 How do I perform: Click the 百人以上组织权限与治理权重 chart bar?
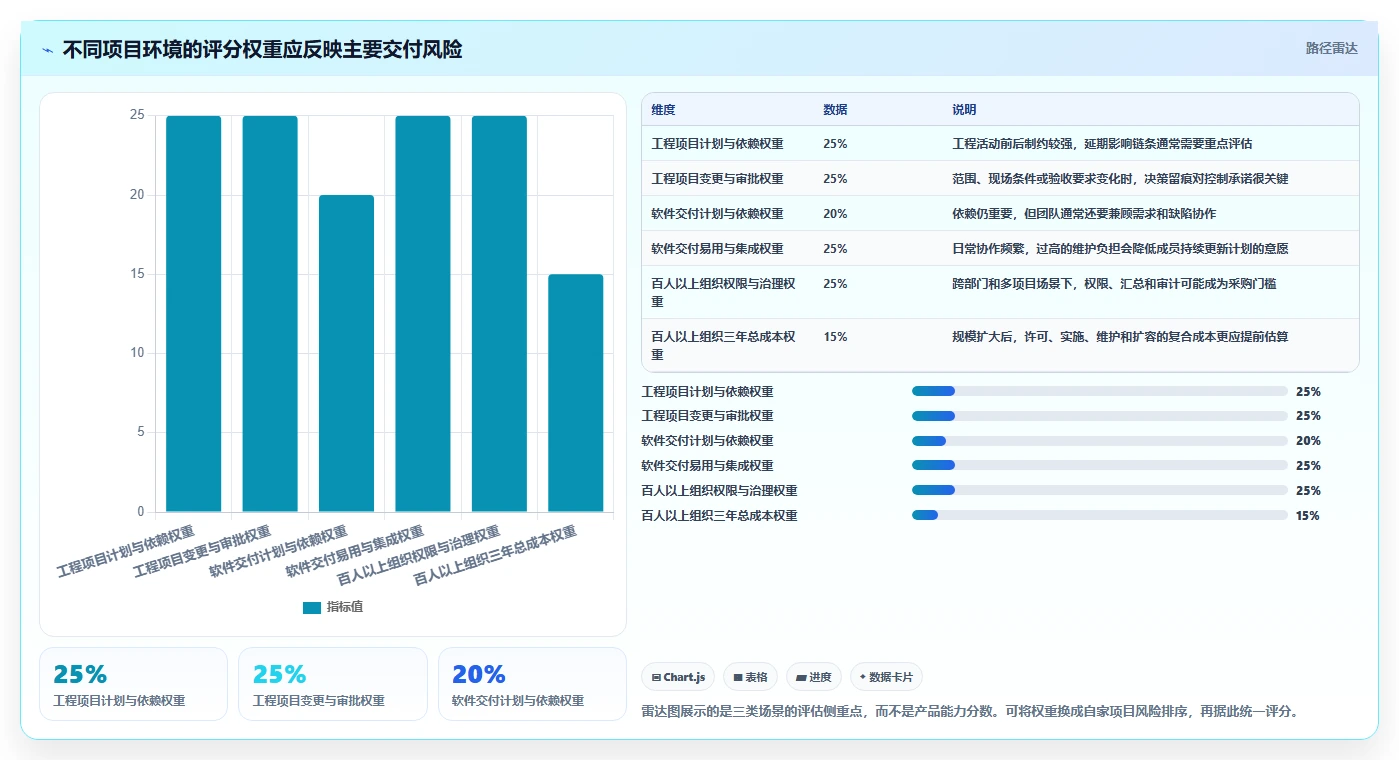pyautogui.click(x=499, y=314)
